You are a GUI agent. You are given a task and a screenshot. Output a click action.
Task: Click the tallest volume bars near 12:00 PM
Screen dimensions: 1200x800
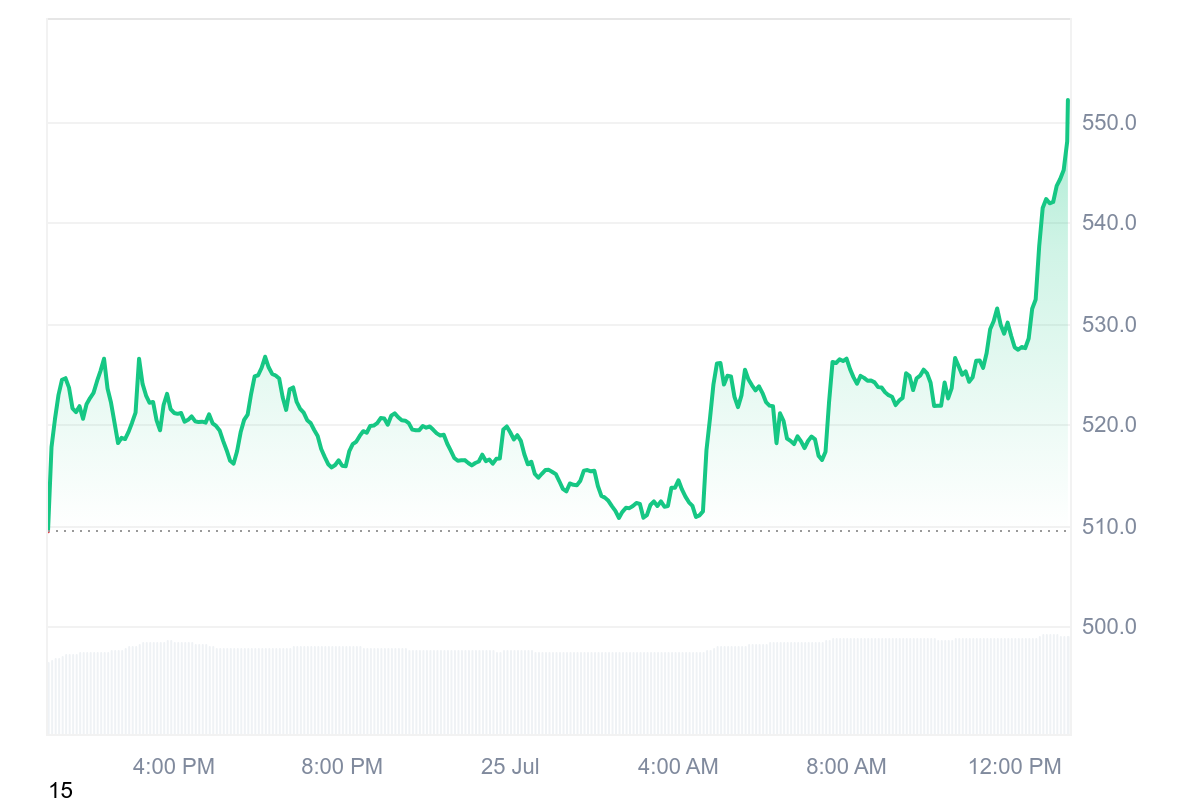pos(1050,687)
